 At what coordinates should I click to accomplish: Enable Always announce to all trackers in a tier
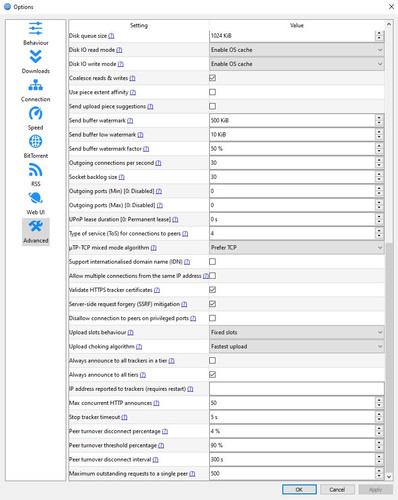[213, 361]
